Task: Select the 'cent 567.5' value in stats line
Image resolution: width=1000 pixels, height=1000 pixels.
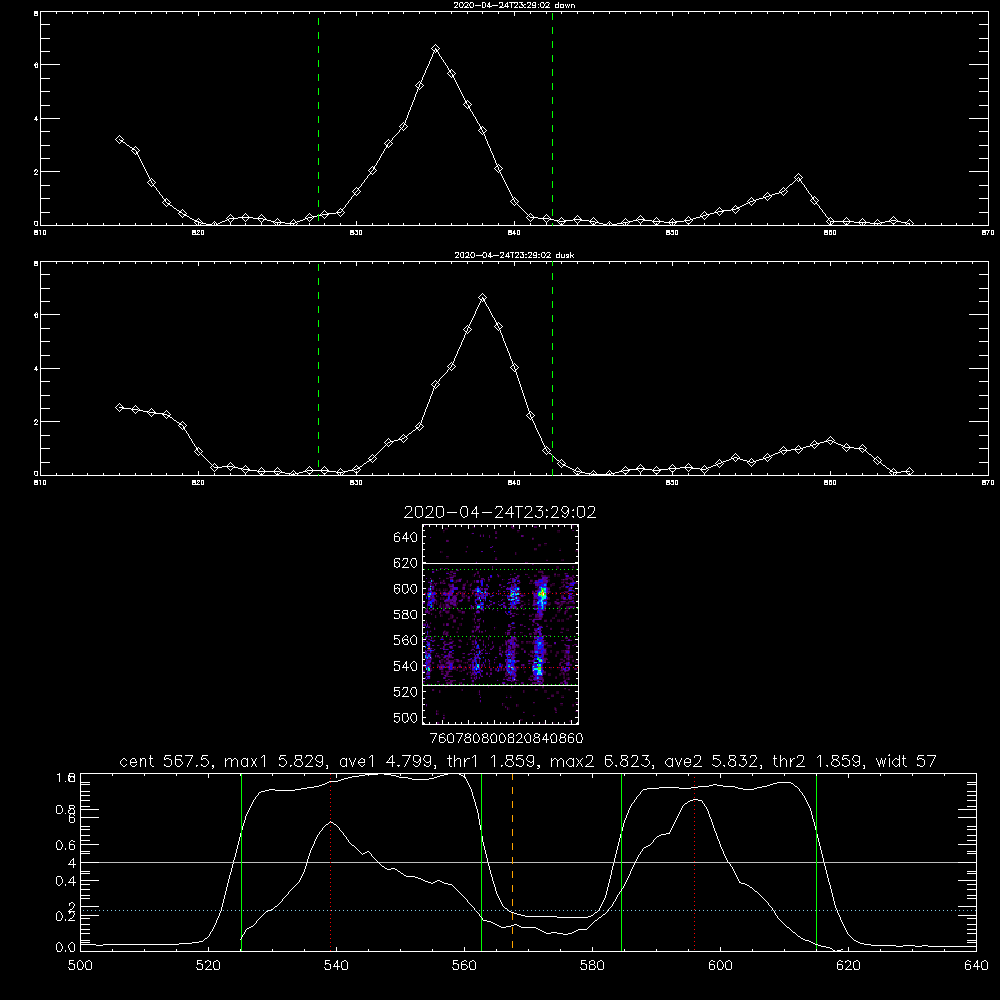Action: coord(167,761)
